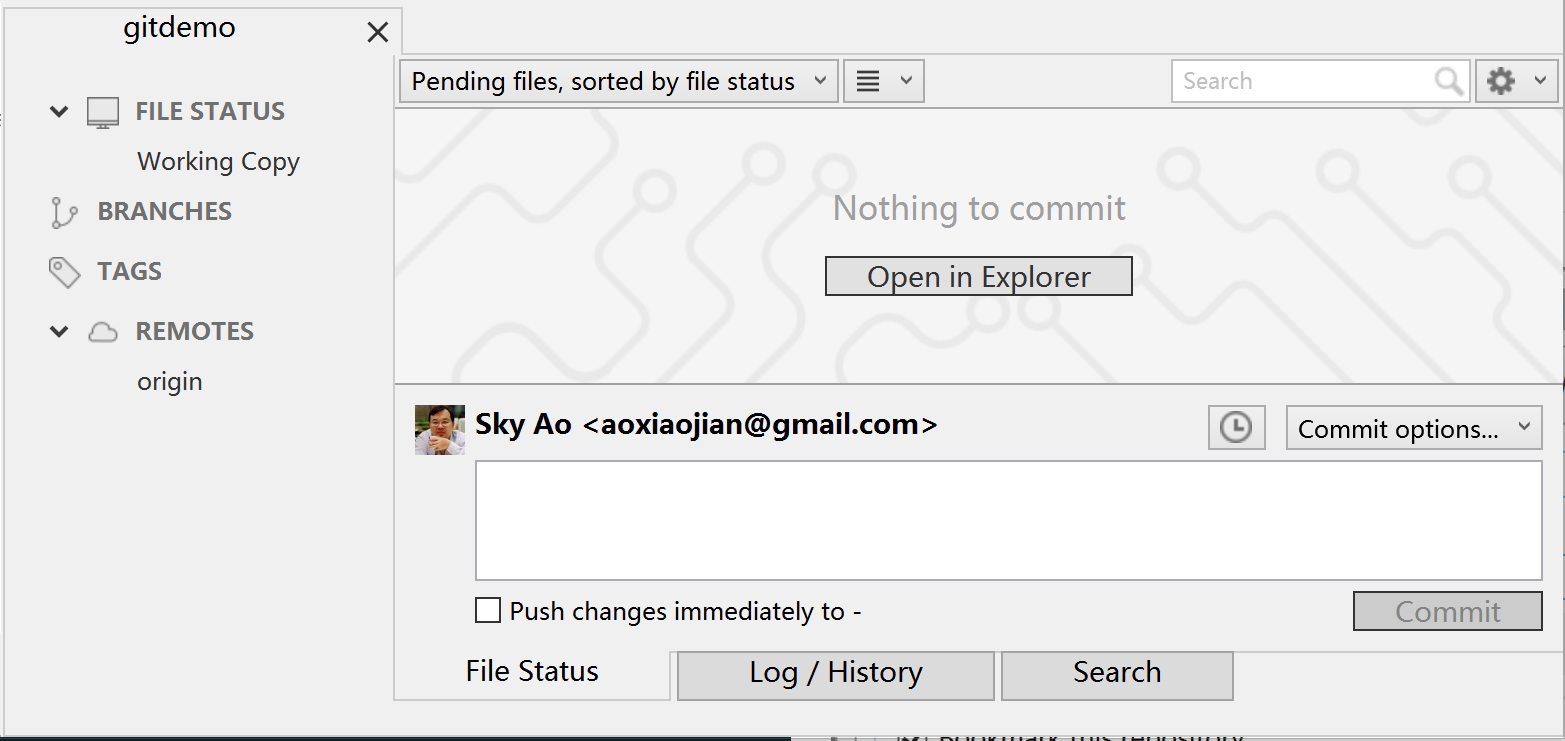Collapse the File Status section
This screenshot has width=1565, height=741.
[x=60, y=112]
